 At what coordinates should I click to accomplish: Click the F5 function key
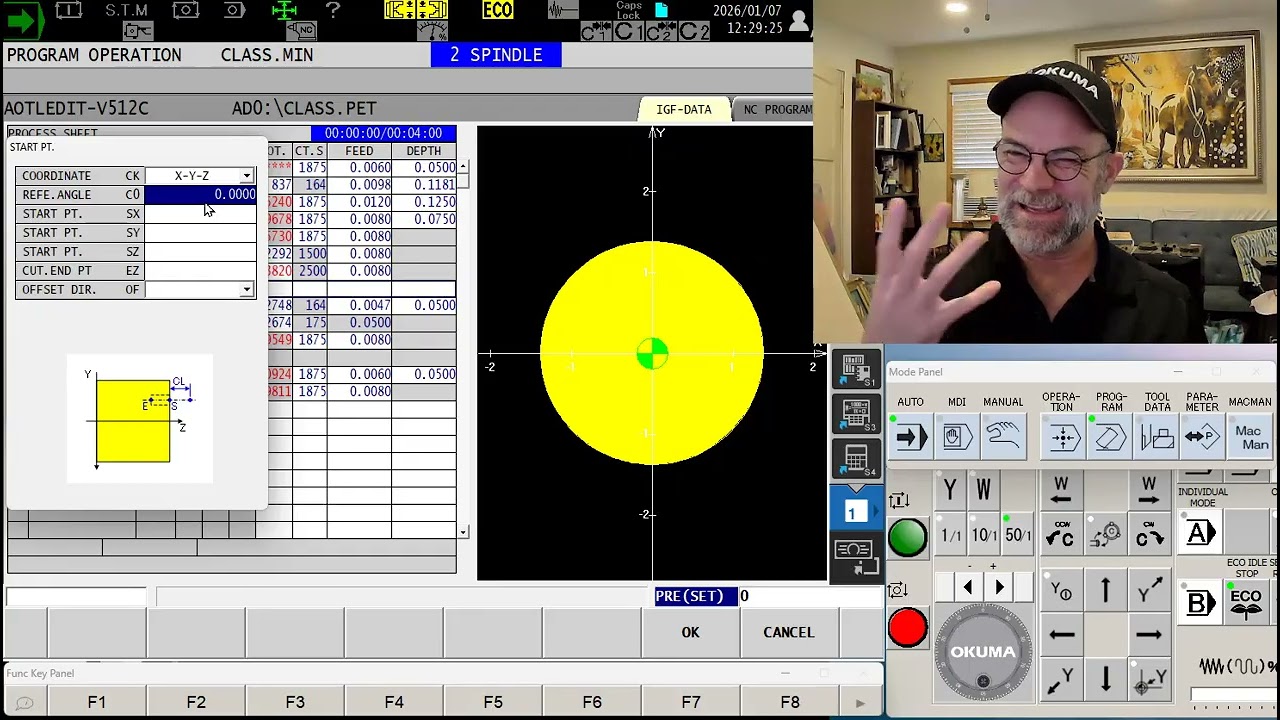[493, 702]
